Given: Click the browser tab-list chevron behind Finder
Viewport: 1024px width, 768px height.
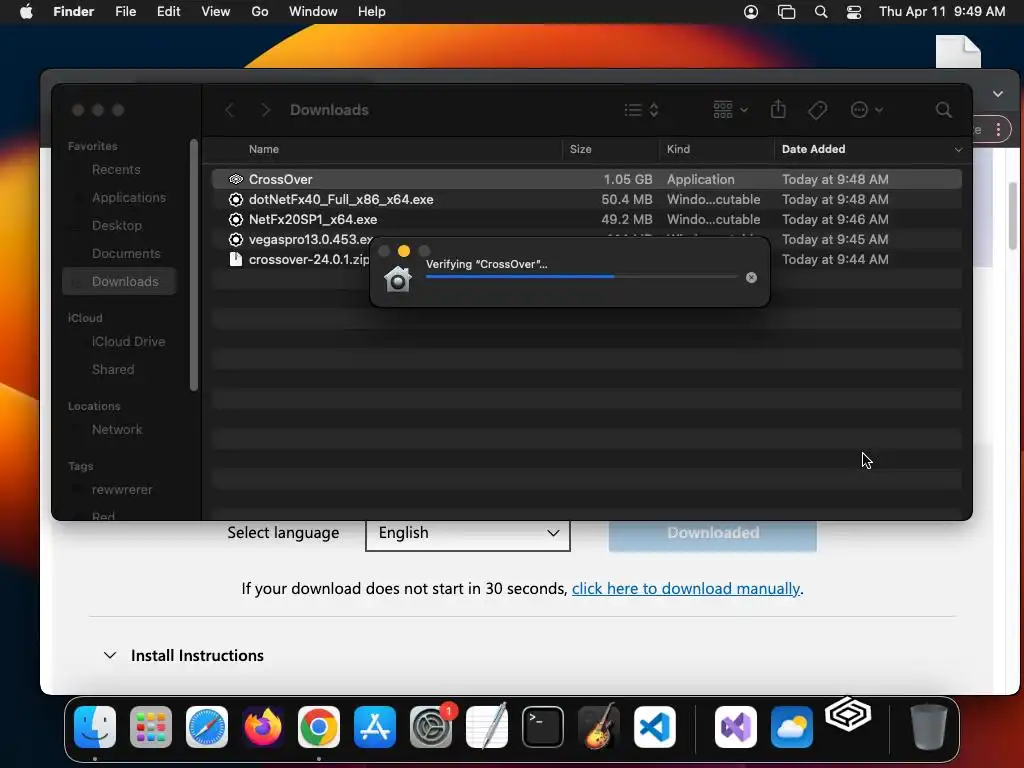Looking at the screenshot, I should tap(998, 93).
